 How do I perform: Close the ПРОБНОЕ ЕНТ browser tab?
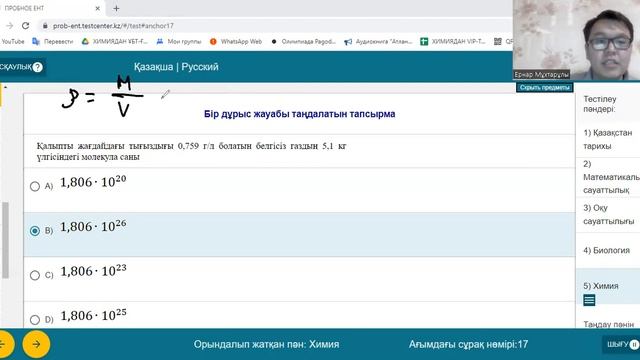pyautogui.click(x=98, y=8)
